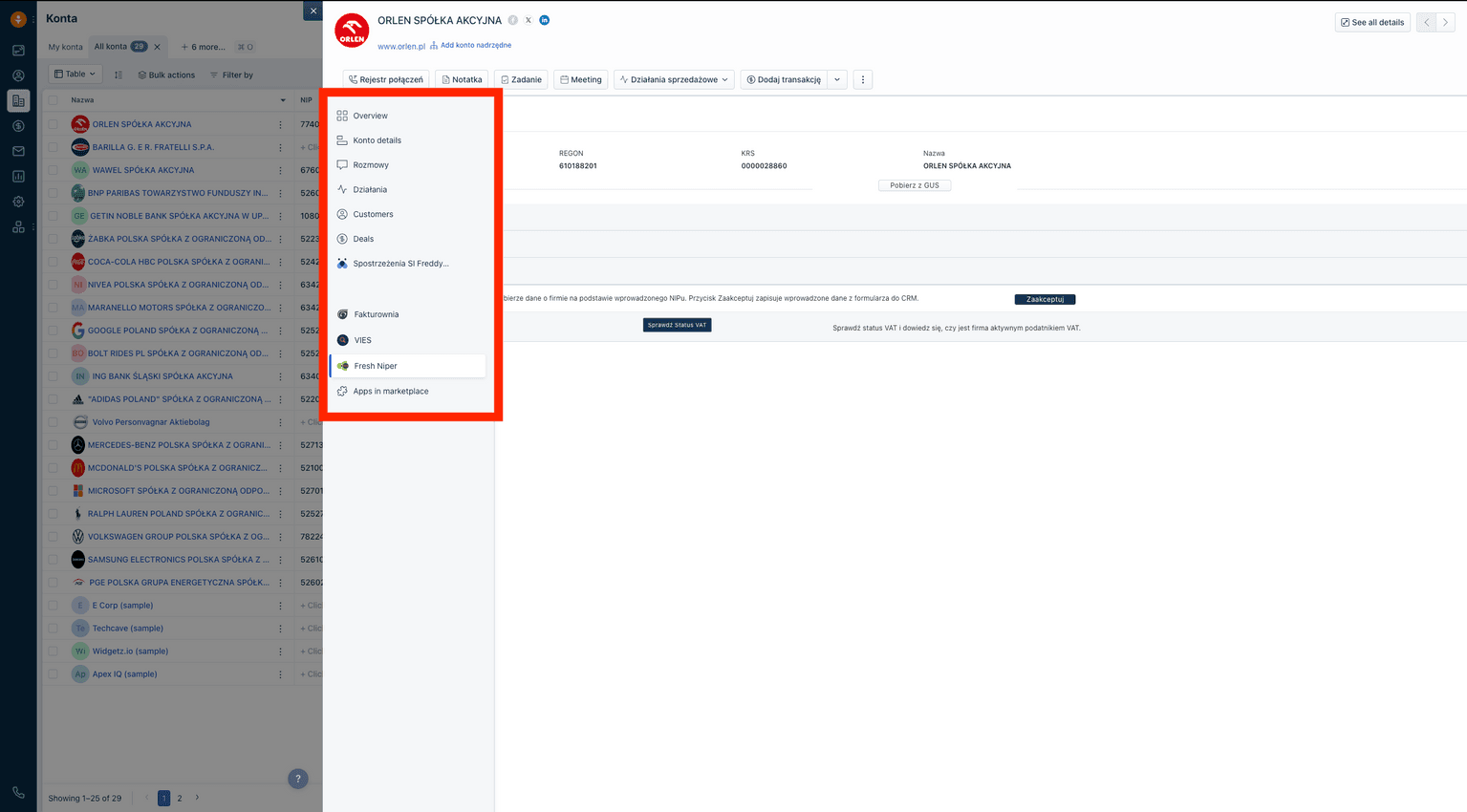Check the COCA-COLA HBC POLSKA row checkbox
Screen dimensions: 1467x812
tap(54, 262)
